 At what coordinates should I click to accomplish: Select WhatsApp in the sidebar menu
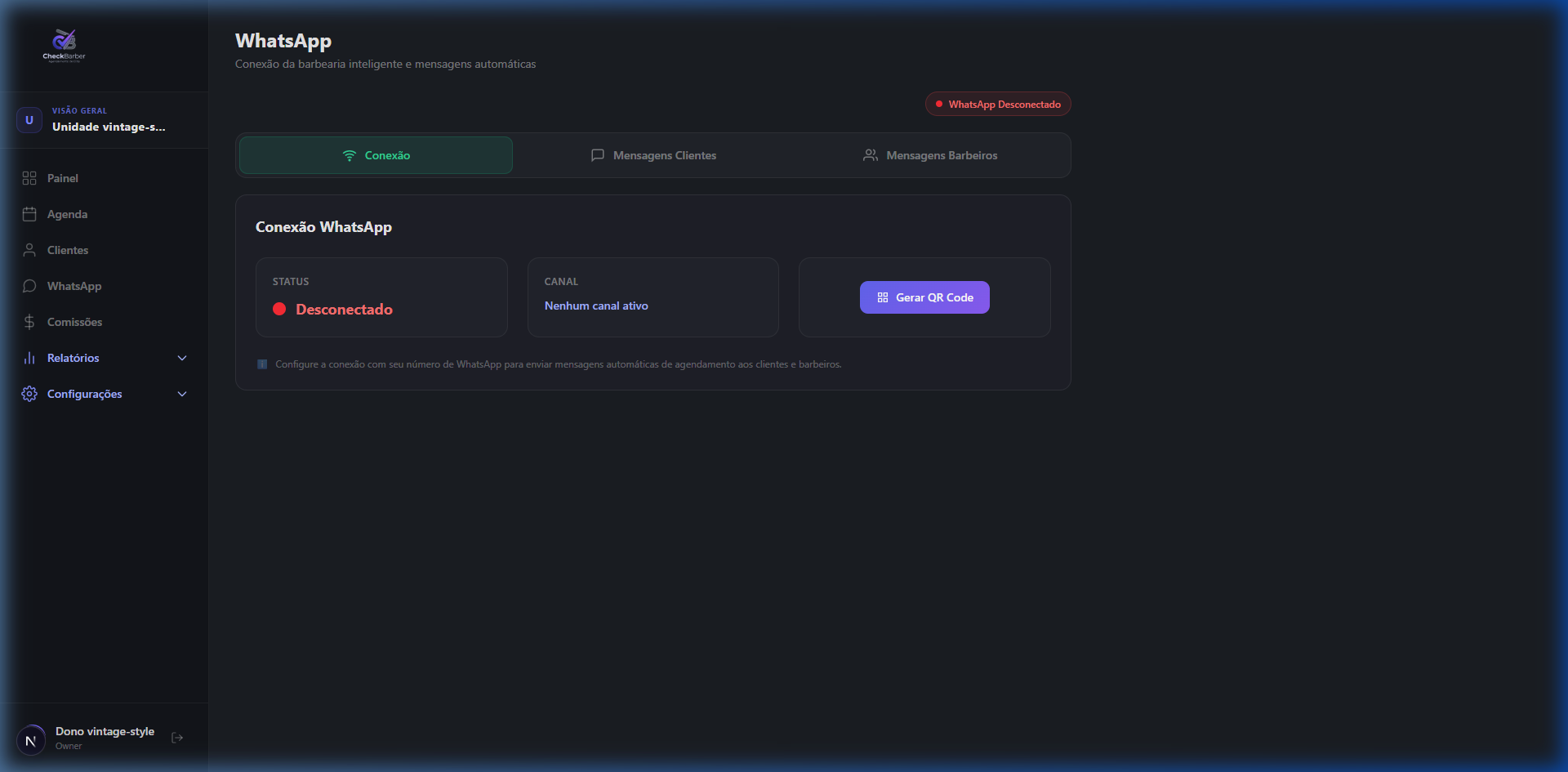click(74, 286)
